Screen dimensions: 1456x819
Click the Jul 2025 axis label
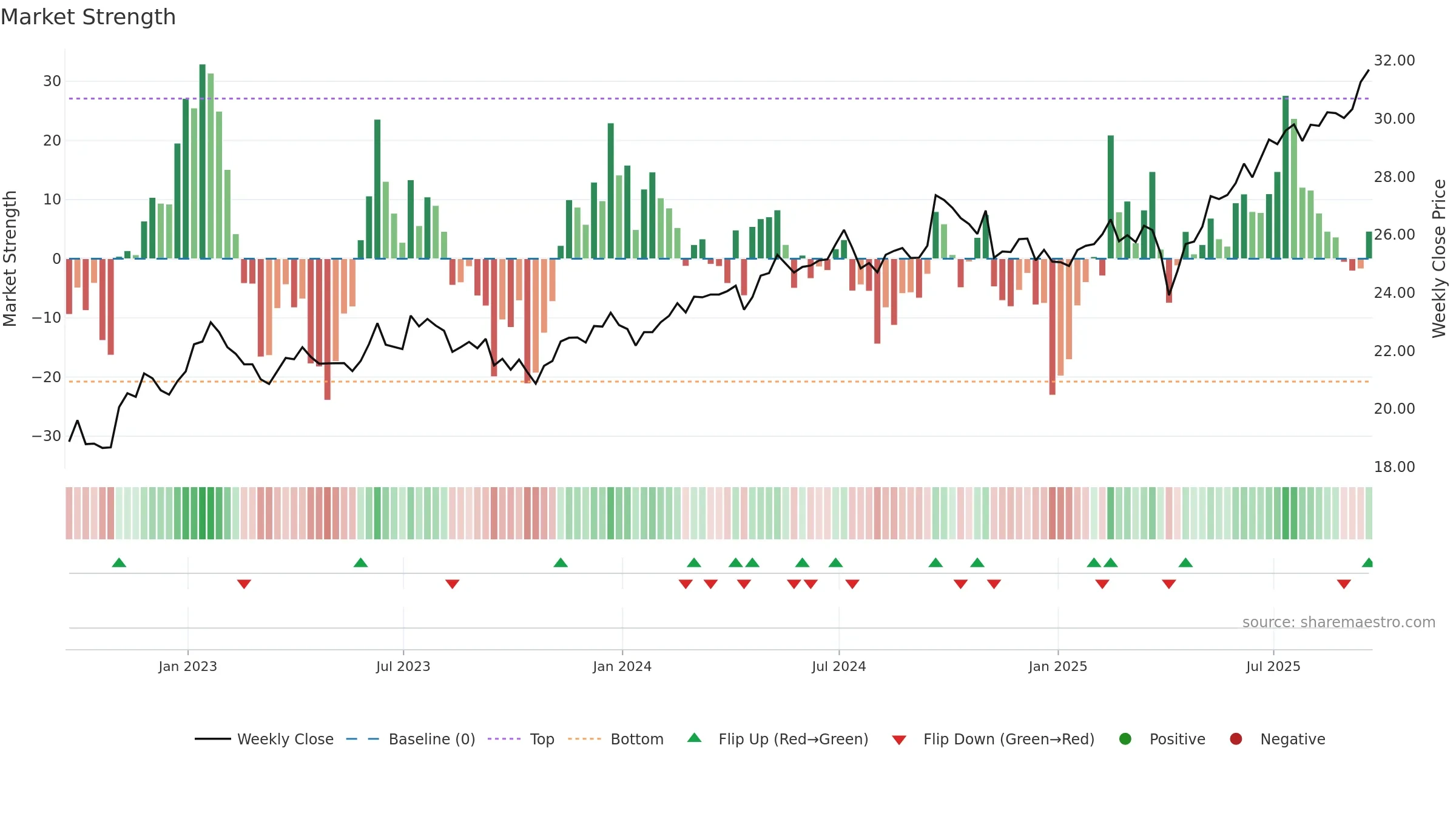pos(1273,666)
